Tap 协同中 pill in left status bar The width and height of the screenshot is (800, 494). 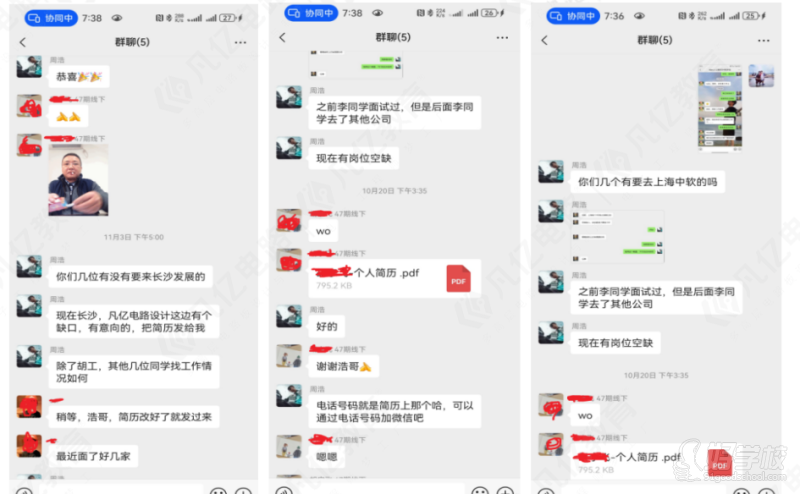pyautogui.click(x=51, y=18)
